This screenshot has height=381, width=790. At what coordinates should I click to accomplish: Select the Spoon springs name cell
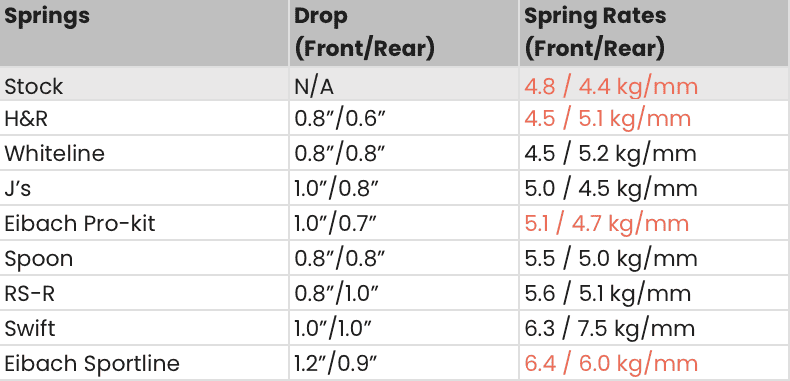[x=144, y=258]
